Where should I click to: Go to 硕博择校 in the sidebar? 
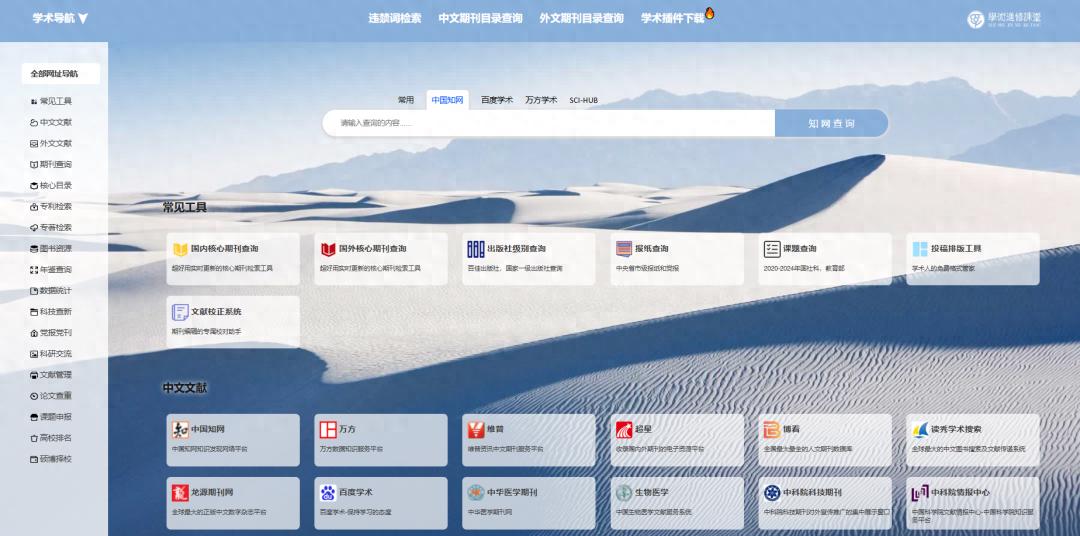point(51,459)
